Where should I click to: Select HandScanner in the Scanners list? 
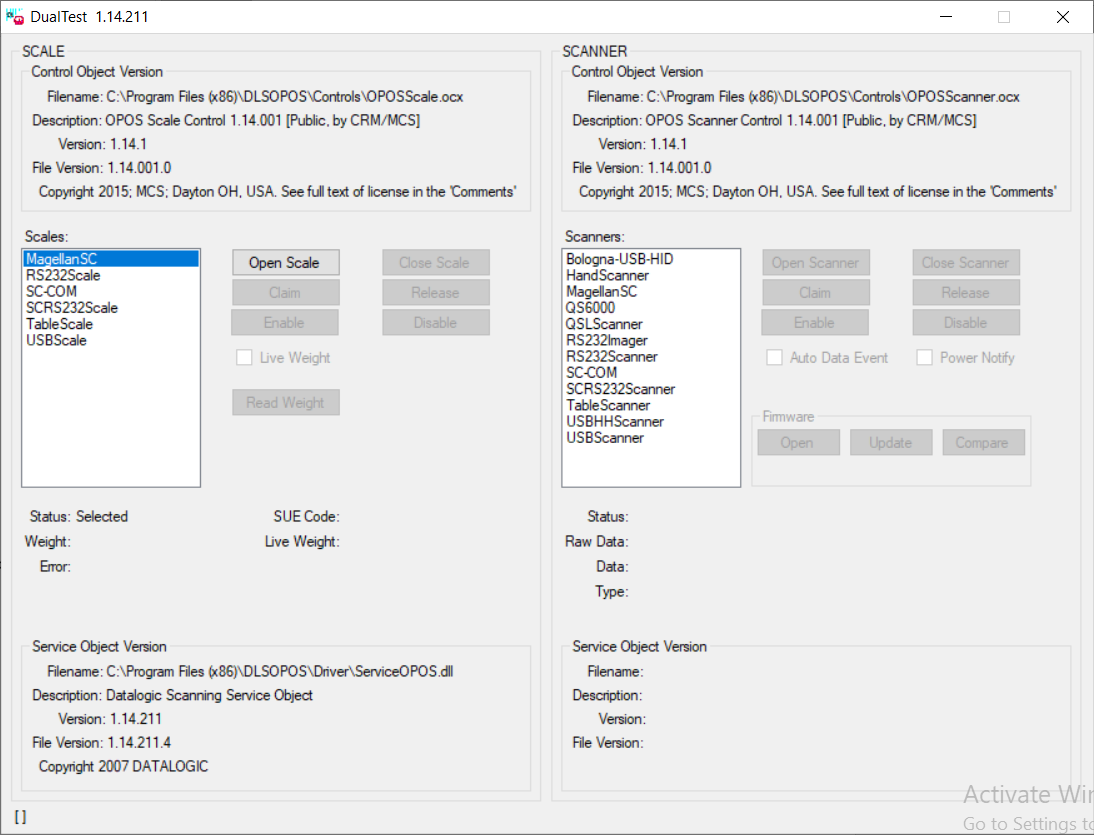point(607,275)
